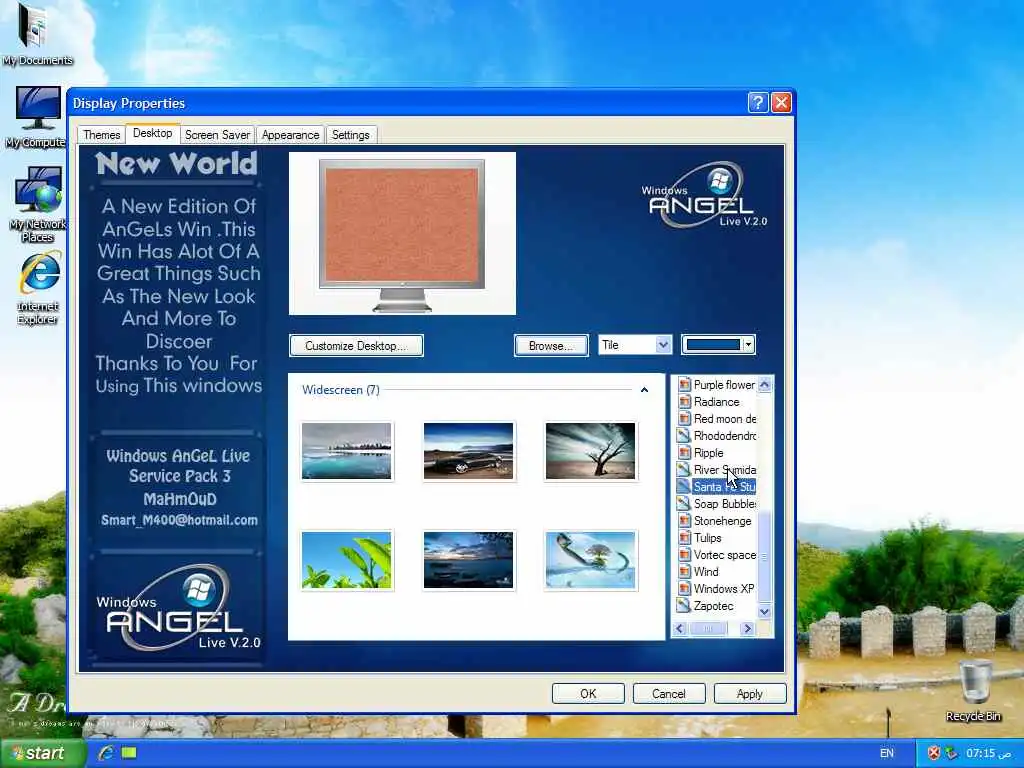Image resolution: width=1024 pixels, height=768 pixels.
Task: Select the dusk lake boats wallpaper thumbnail
Action: pyautogui.click(x=468, y=560)
